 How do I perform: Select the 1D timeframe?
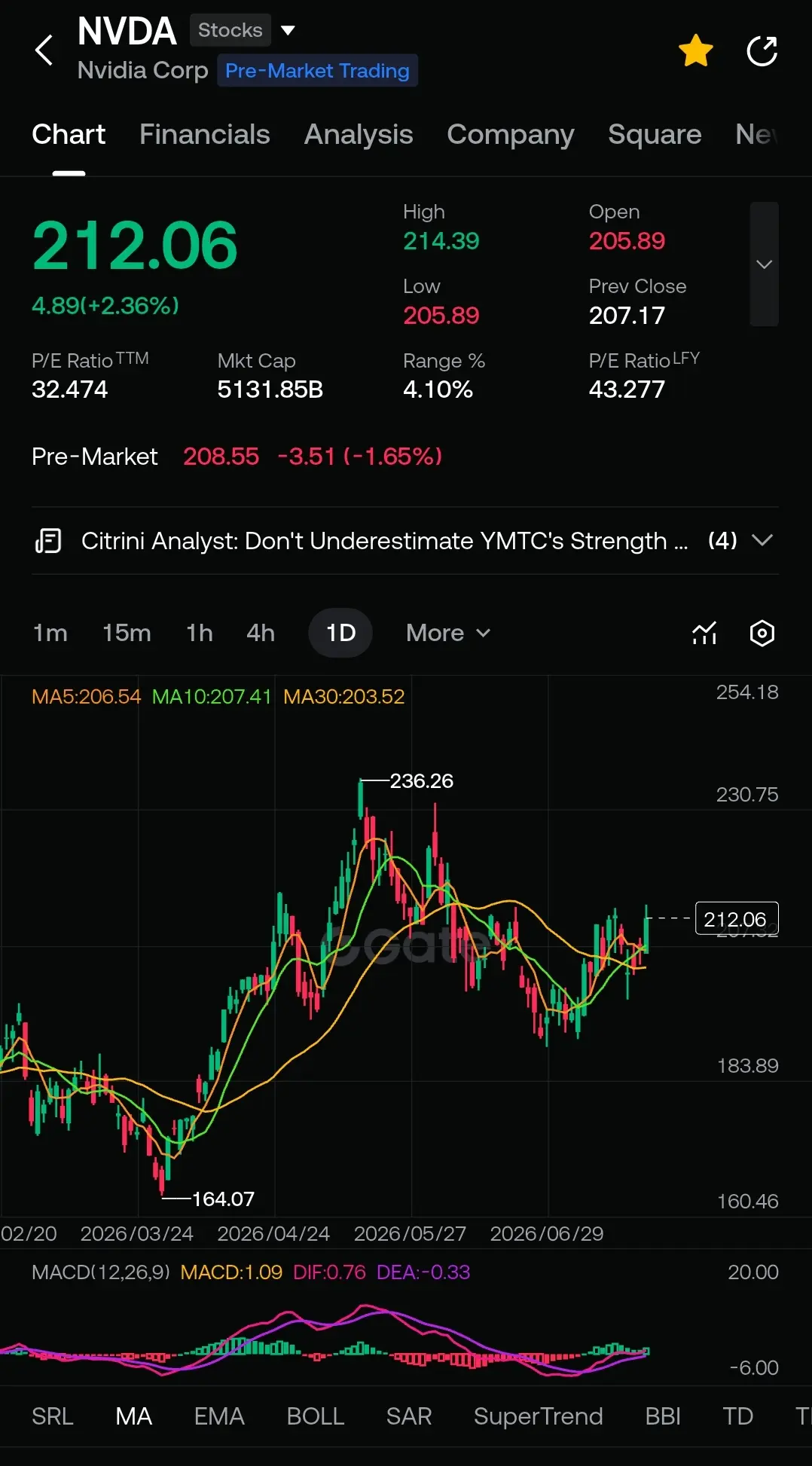click(x=340, y=633)
